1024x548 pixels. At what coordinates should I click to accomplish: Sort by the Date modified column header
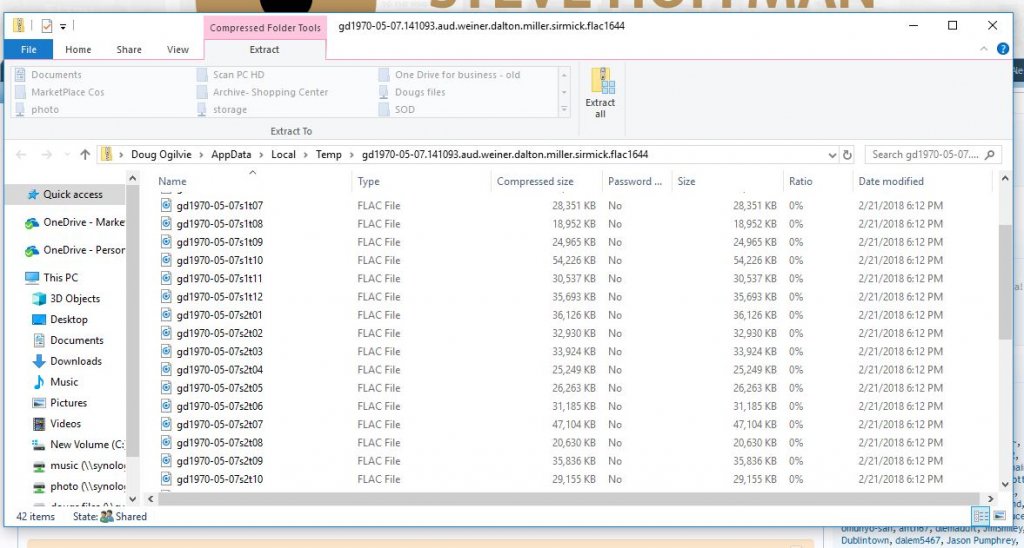(891, 182)
